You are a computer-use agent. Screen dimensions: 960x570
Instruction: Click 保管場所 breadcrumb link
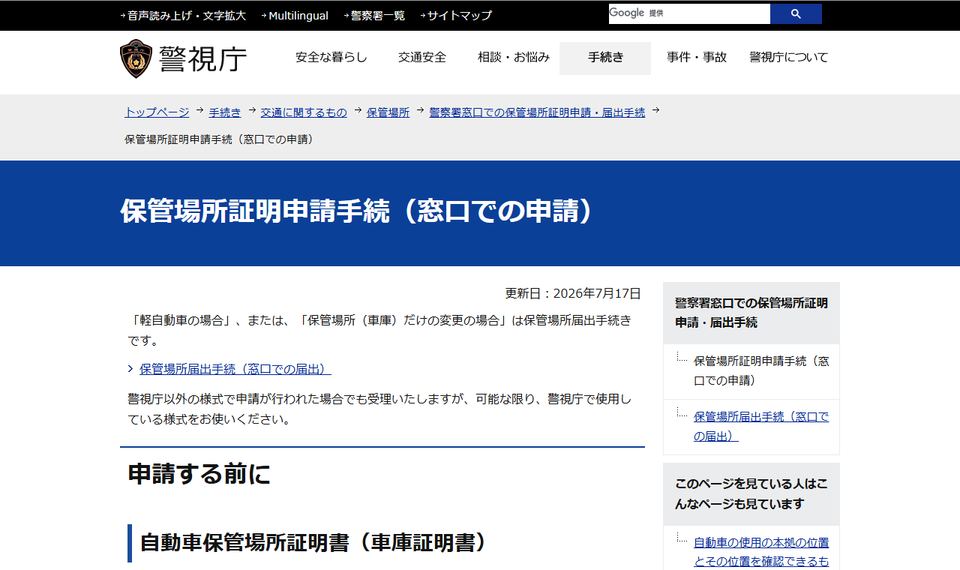click(388, 112)
